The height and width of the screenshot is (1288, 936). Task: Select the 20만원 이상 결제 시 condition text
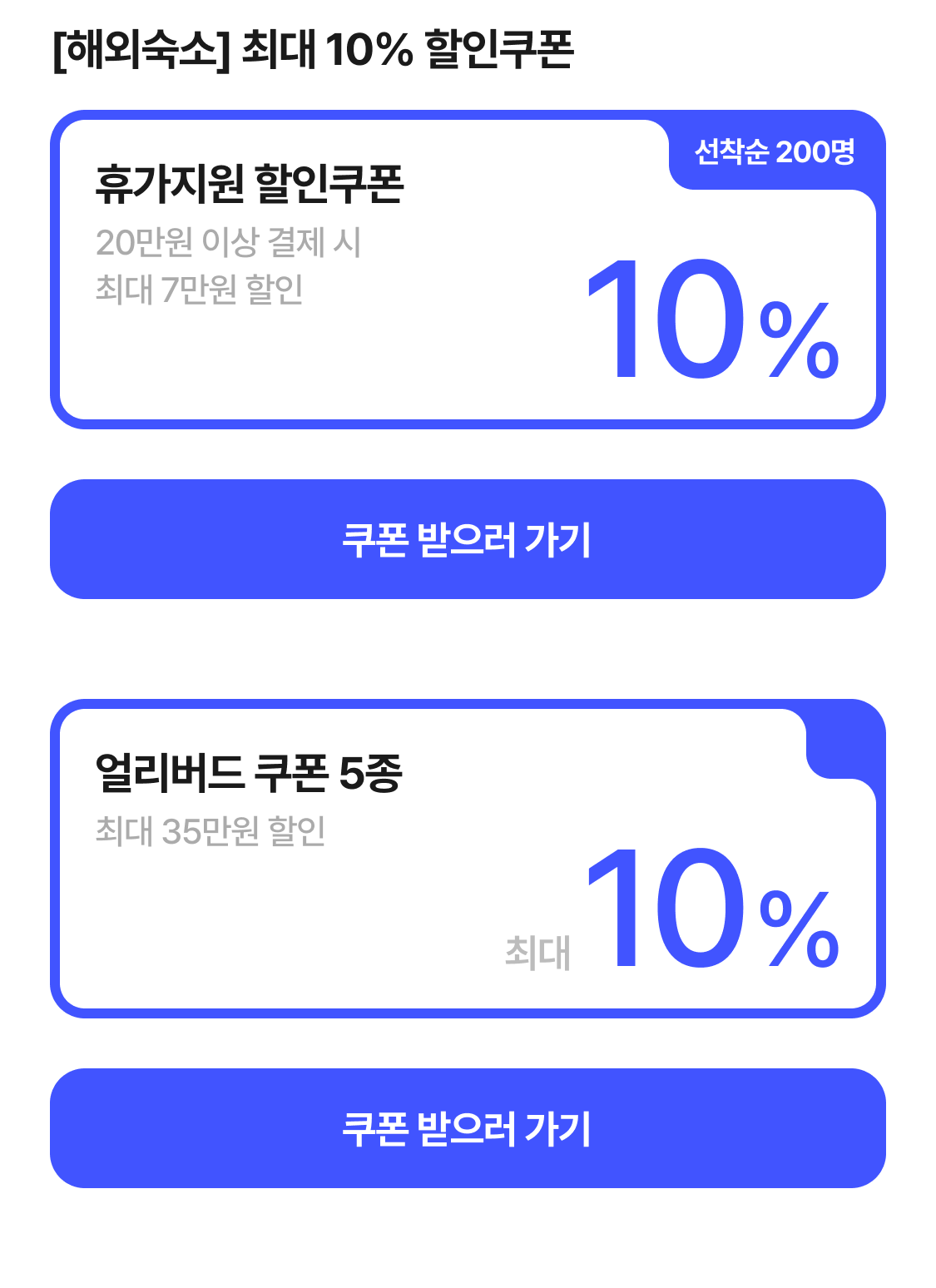tap(229, 243)
